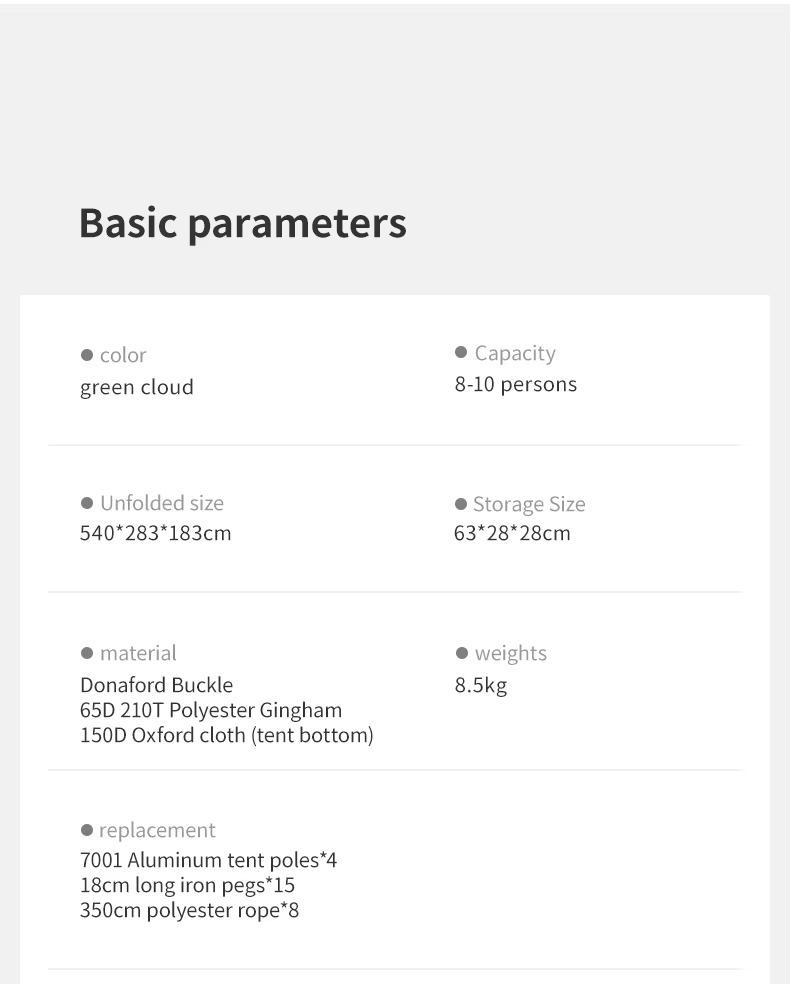Image resolution: width=790 pixels, height=984 pixels.
Task: Click the bullet next to Unfolded size
Action: coord(87,503)
